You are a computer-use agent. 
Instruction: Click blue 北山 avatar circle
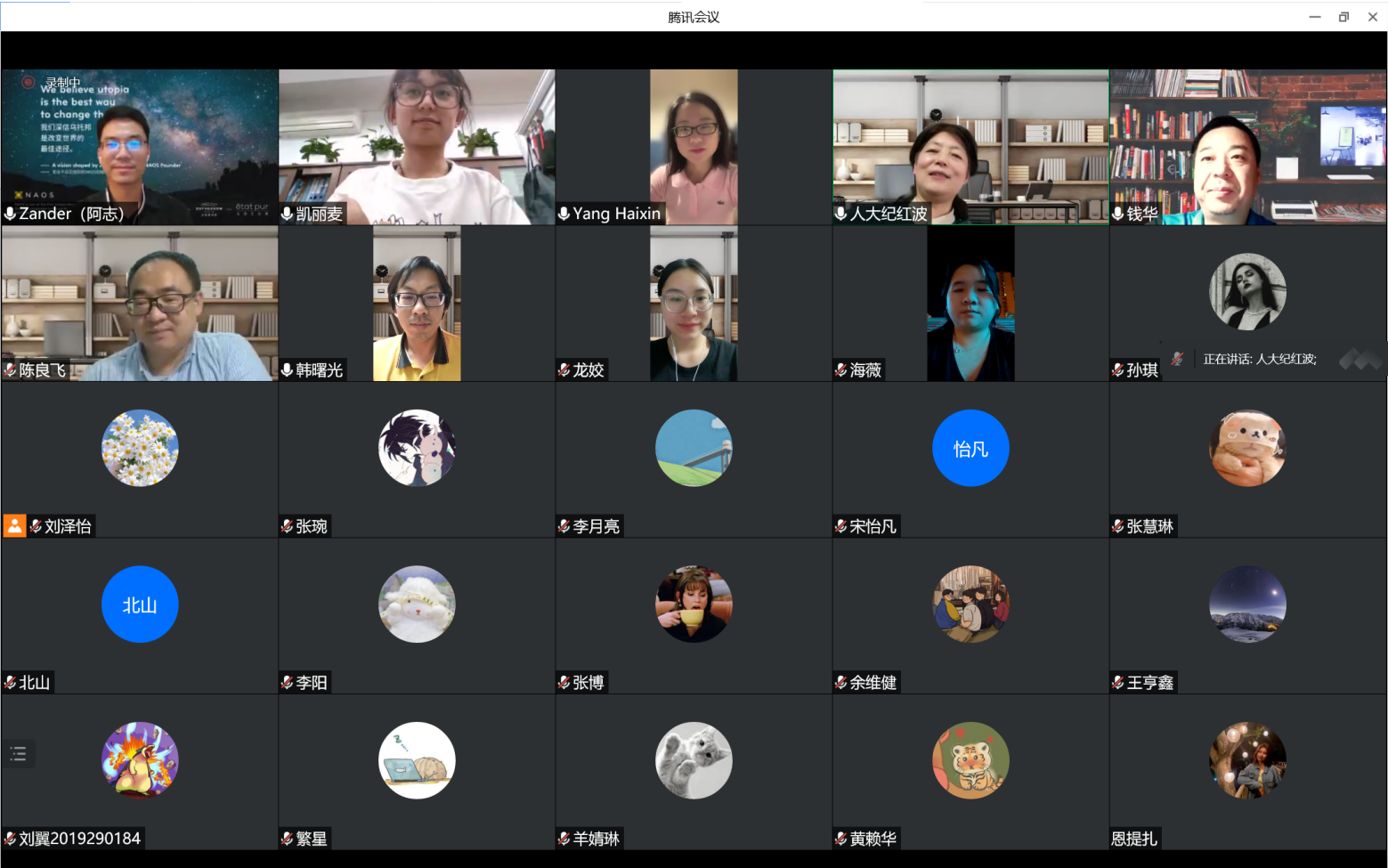pos(140,604)
